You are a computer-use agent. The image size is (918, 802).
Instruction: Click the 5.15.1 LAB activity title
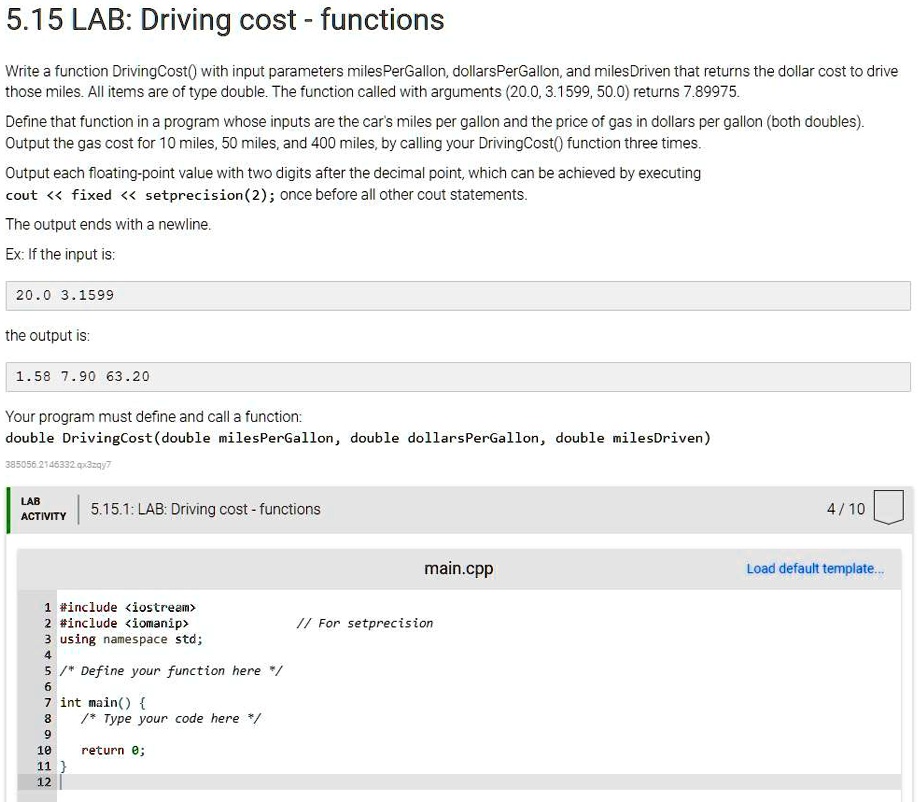coord(212,508)
